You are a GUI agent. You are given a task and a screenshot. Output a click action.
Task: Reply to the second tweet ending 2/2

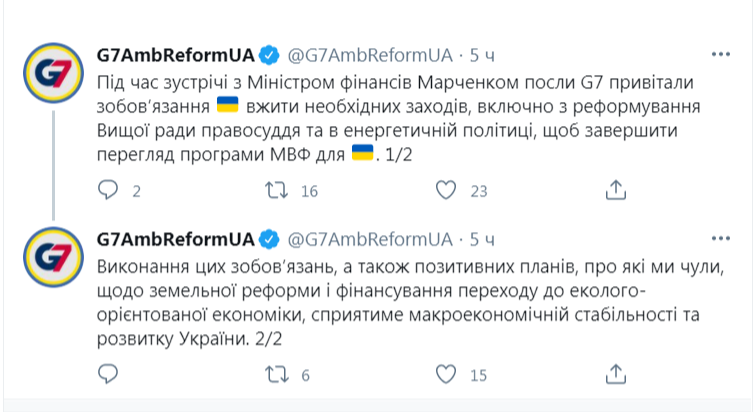108,374
